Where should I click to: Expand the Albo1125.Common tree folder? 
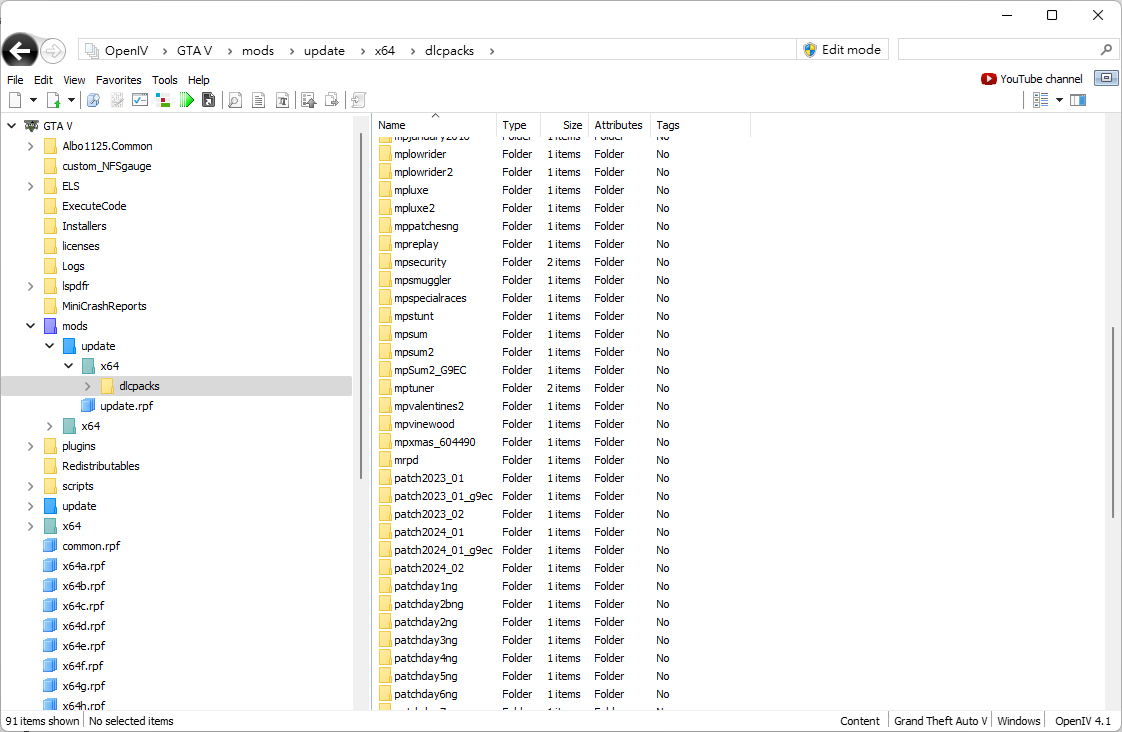(x=30, y=146)
